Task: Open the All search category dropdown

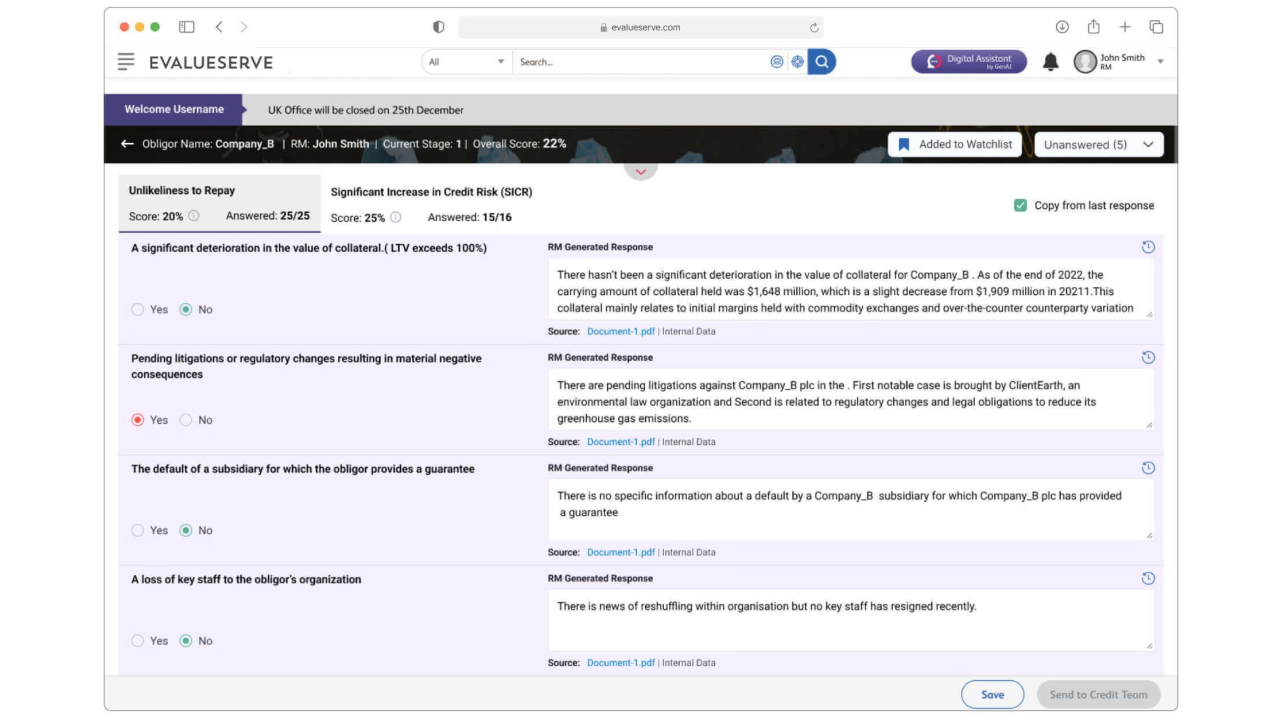Action: [x=467, y=62]
